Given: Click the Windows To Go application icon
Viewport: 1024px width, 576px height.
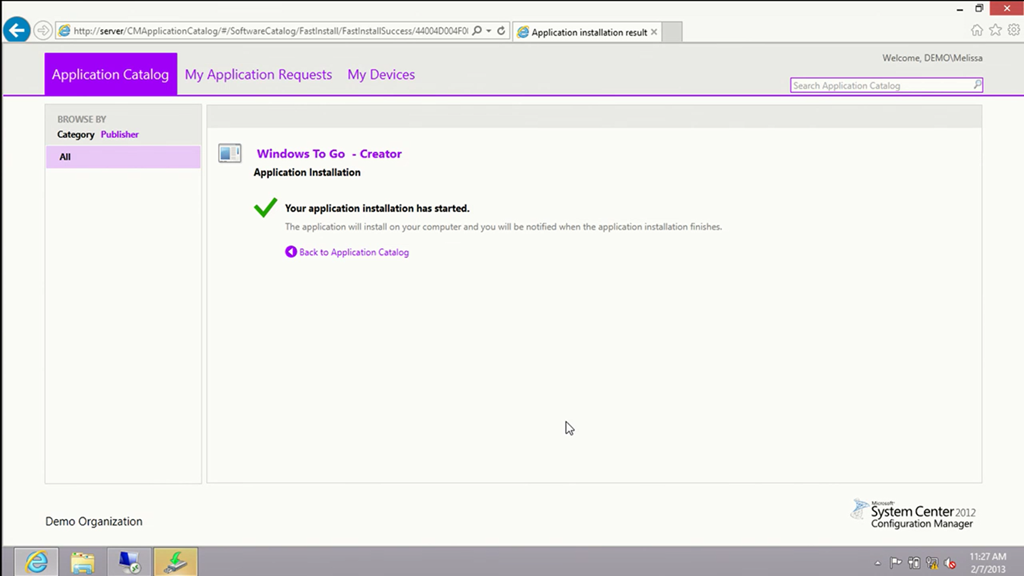Looking at the screenshot, I should 230,153.
